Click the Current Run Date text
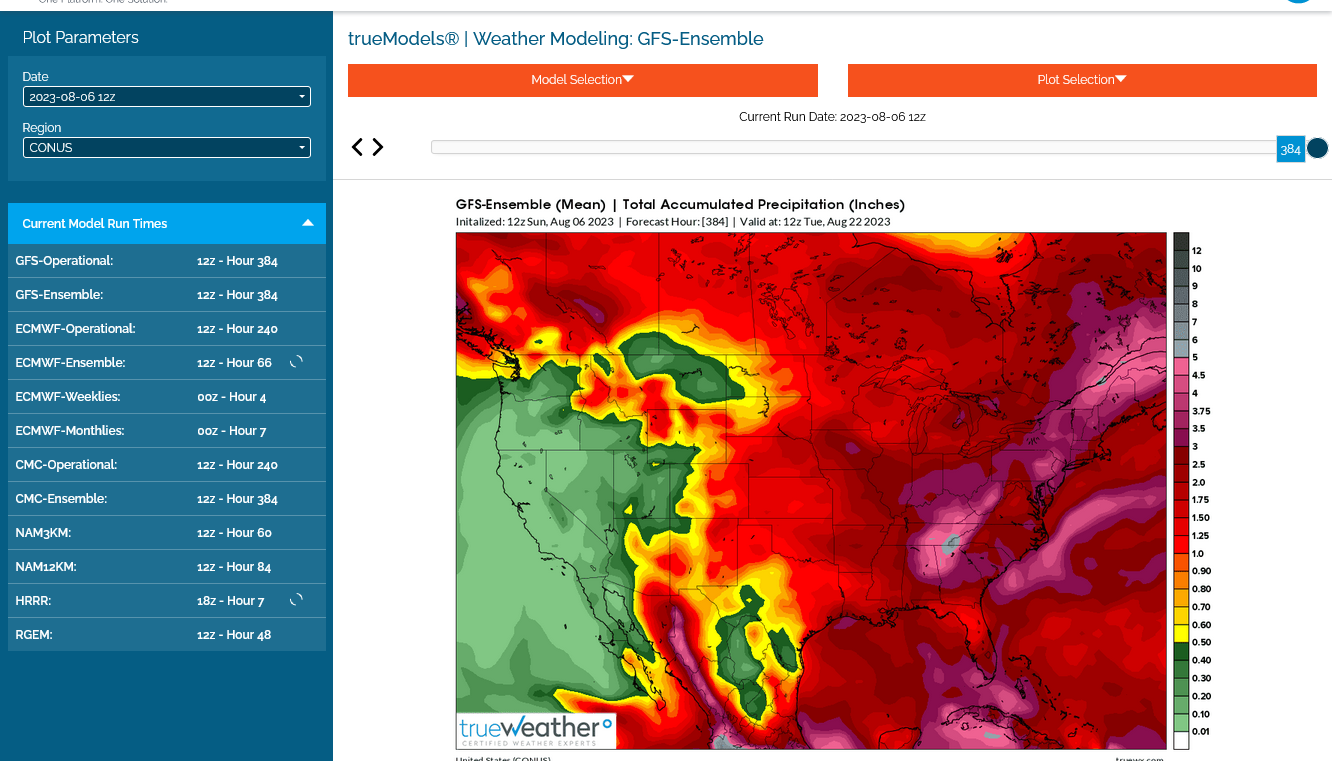The width and height of the screenshot is (1332, 761). (x=832, y=117)
